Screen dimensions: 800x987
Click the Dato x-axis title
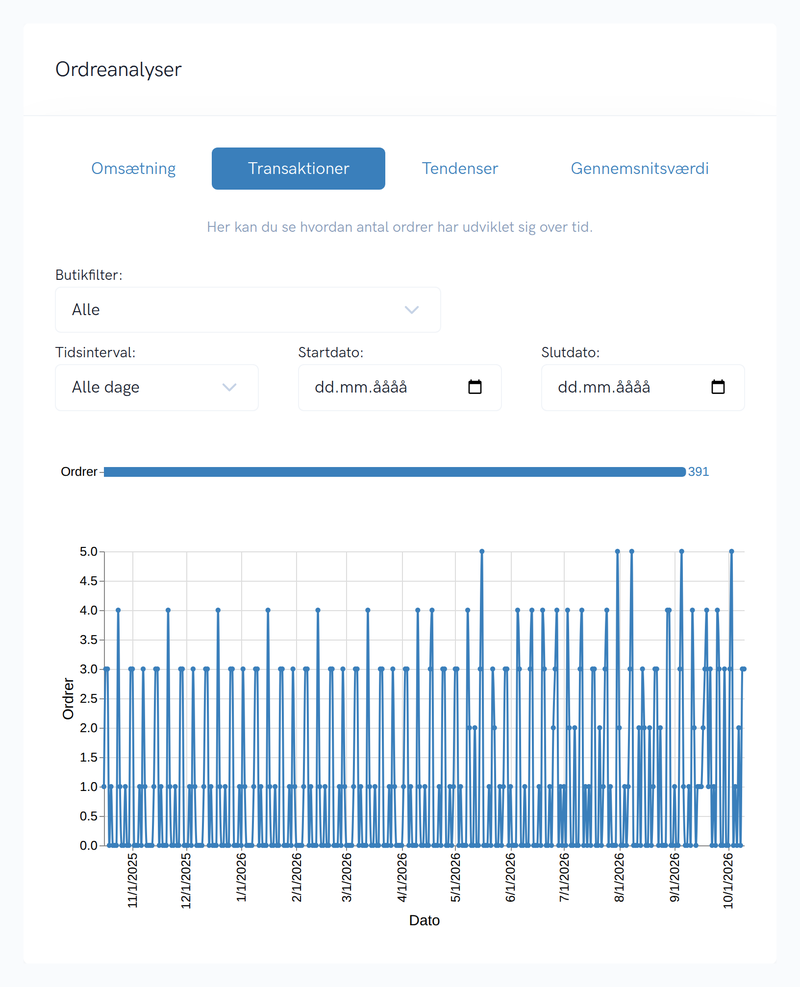point(424,920)
